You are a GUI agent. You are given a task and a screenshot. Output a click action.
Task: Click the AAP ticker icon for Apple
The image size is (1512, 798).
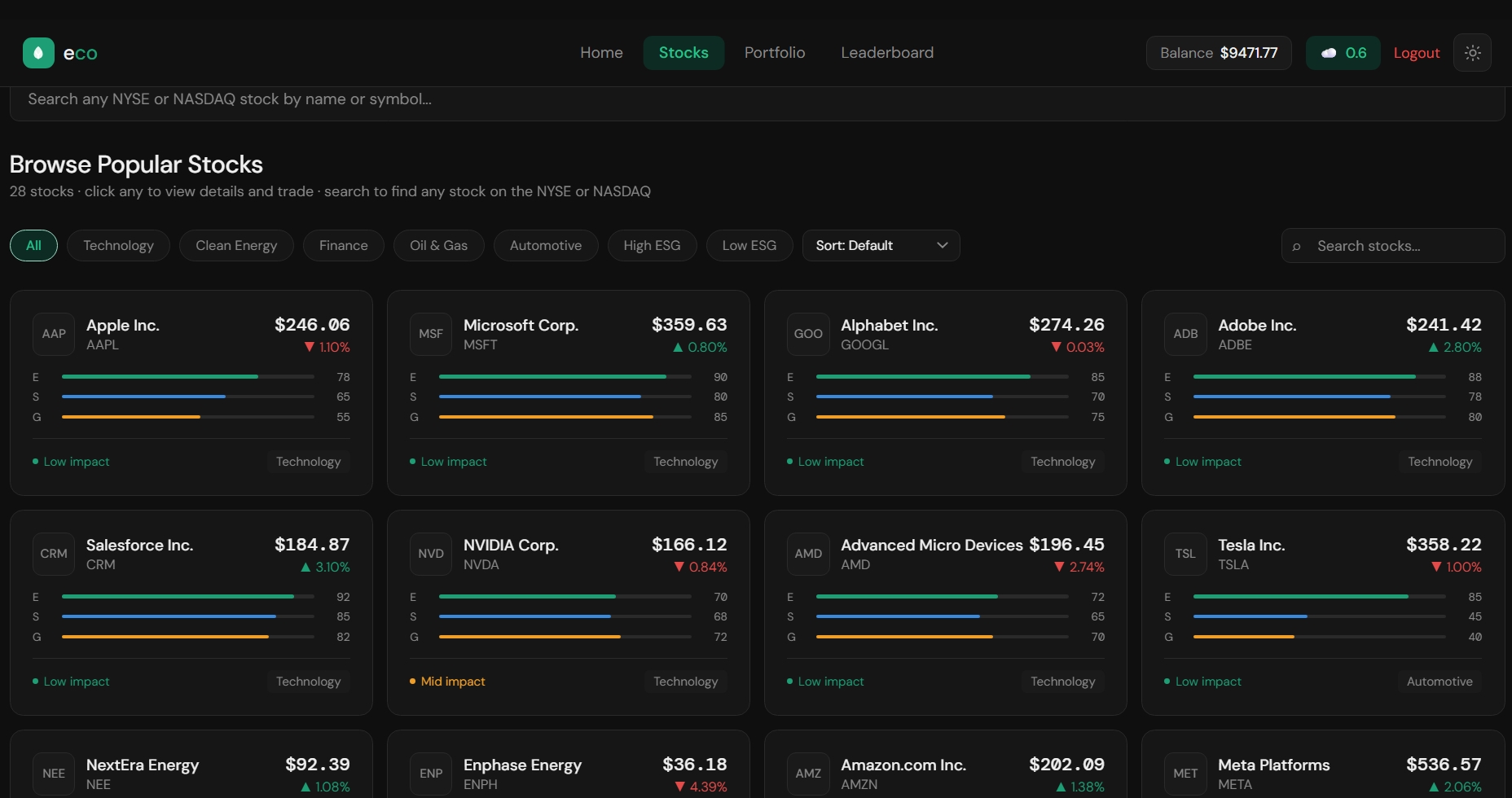pos(54,334)
